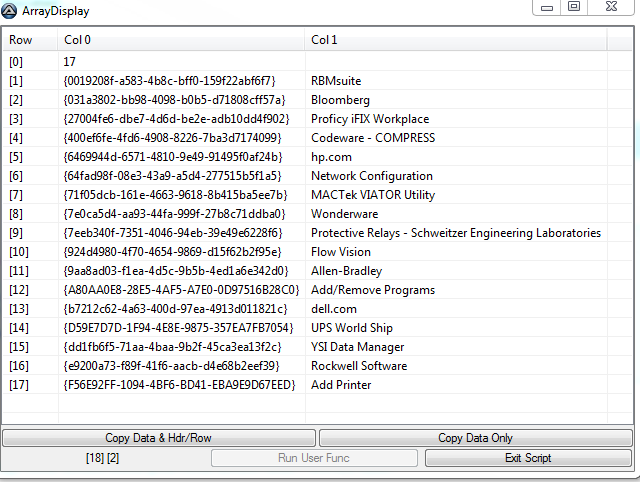Click the Copy Data & Hdr/Row button

pyautogui.click(x=159, y=438)
